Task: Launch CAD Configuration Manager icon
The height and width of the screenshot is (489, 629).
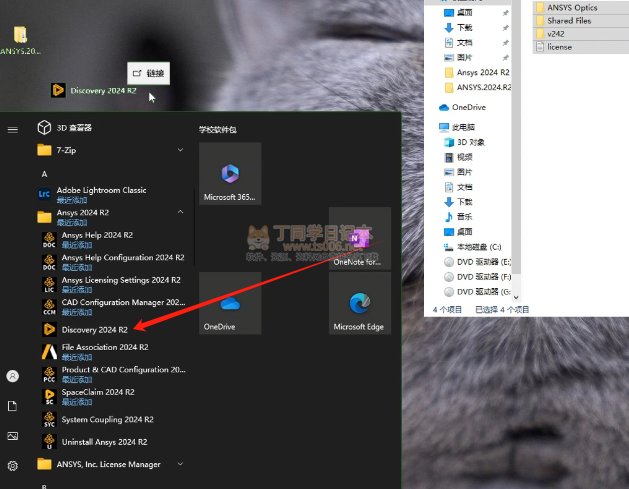Action: (x=49, y=307)
